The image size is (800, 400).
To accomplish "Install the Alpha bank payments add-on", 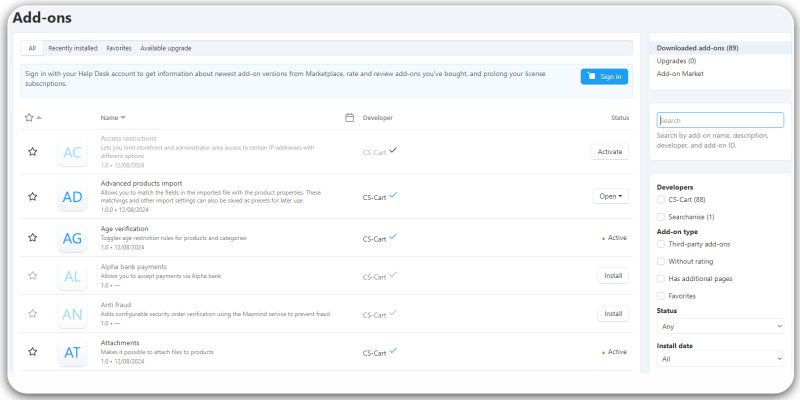I will click(612, 276).
